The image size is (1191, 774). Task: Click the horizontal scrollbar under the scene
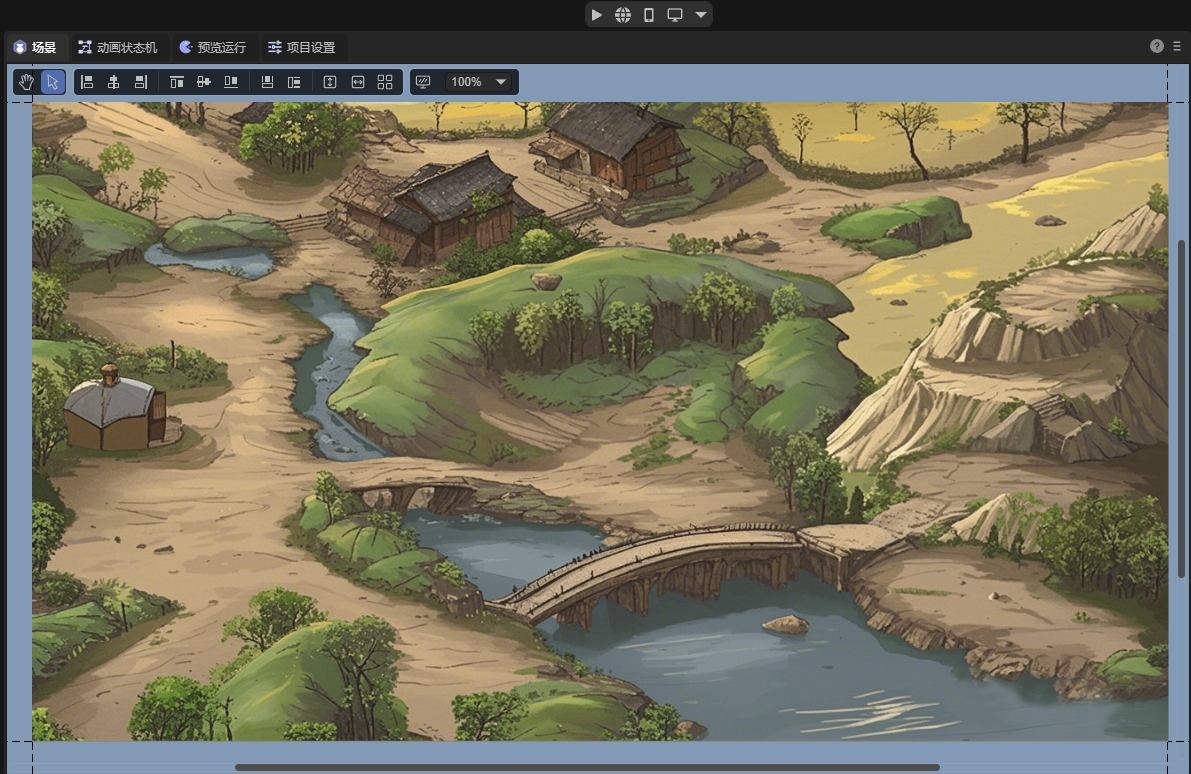(x=587, y=768)
